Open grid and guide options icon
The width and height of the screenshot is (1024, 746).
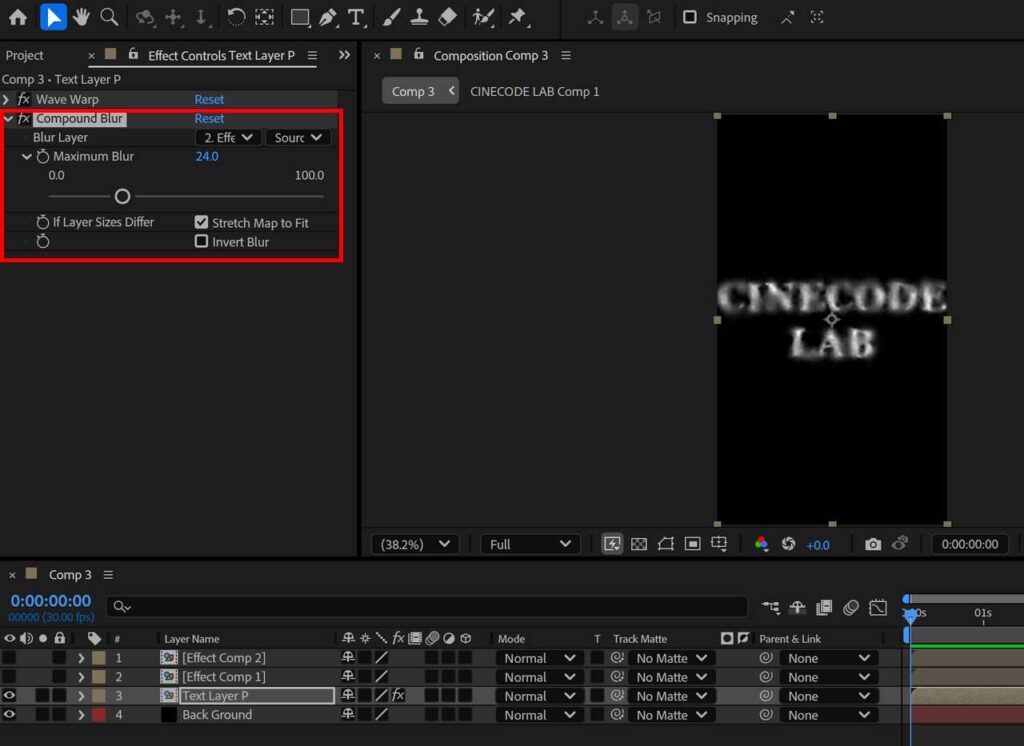click(x=719, y=544)
